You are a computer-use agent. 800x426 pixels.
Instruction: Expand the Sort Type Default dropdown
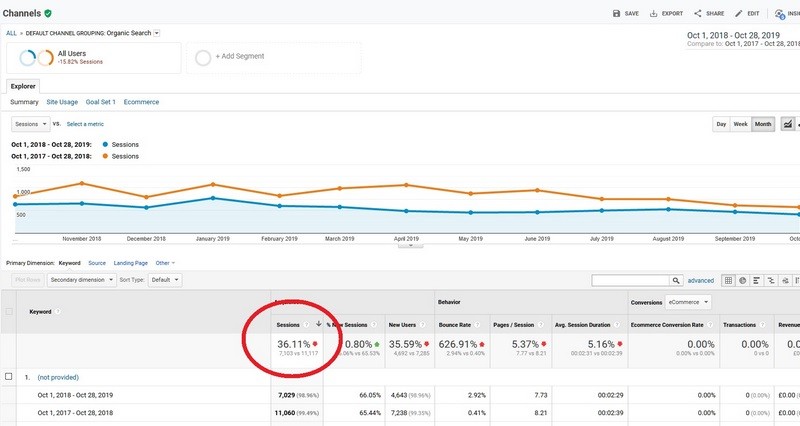(x=164, y=280)
